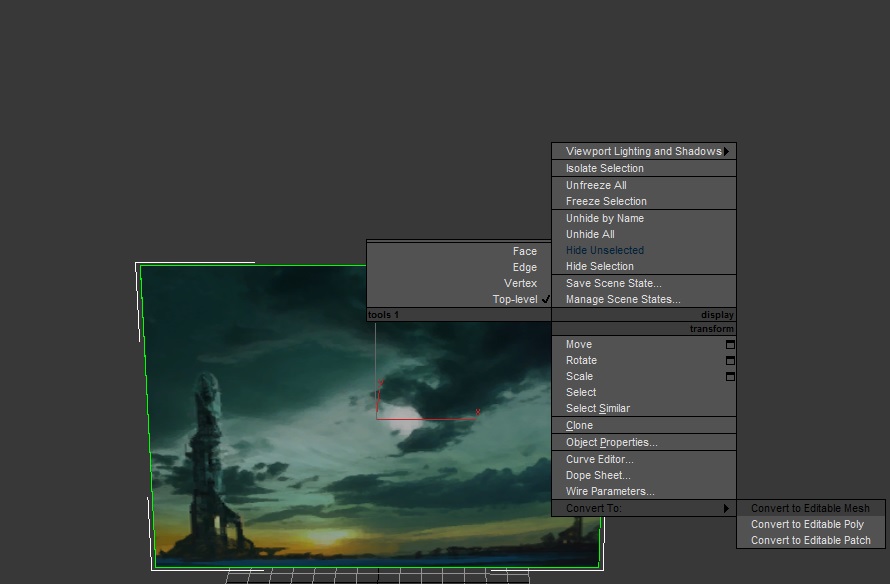
Task: Open the Move transform settings box icon
Action: click(x=730, y=344)
